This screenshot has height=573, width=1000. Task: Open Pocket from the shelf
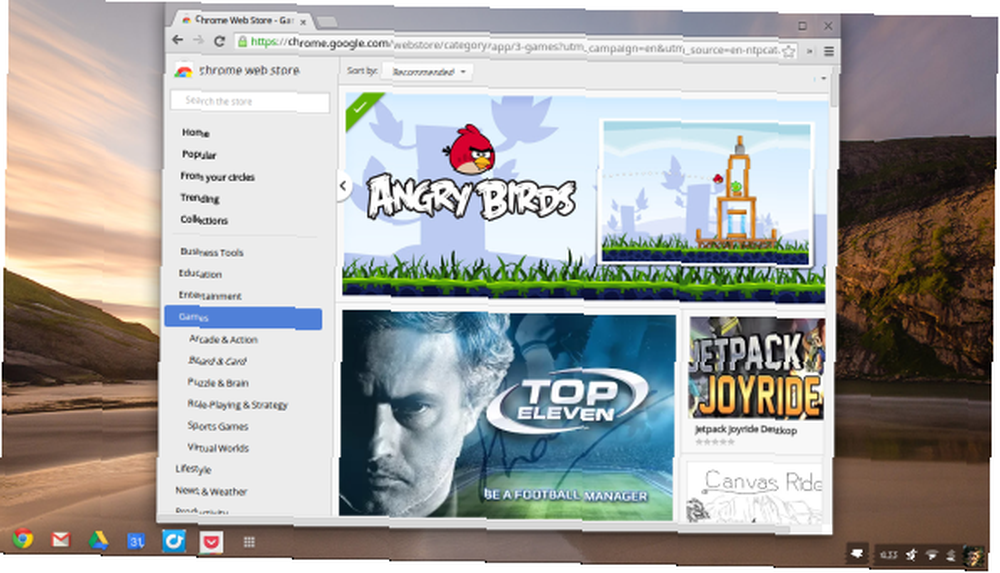211,542
